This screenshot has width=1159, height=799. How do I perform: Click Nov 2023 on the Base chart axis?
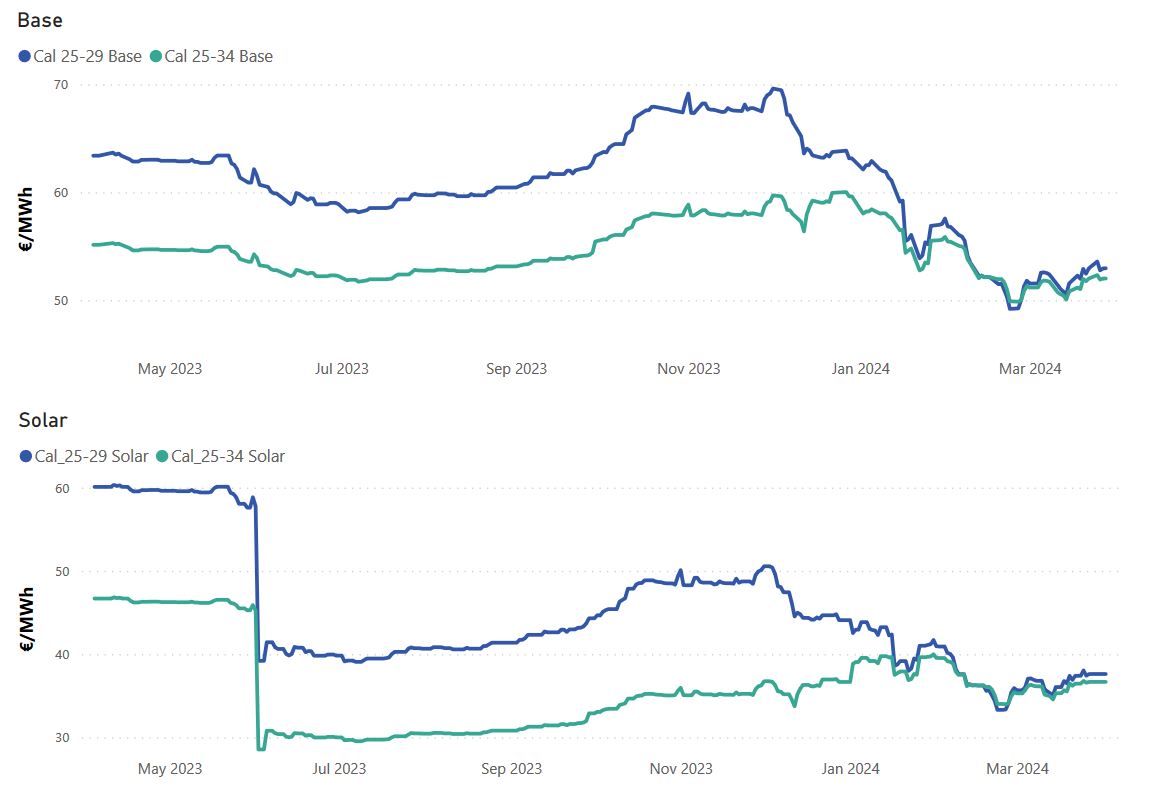coord(688,369)
